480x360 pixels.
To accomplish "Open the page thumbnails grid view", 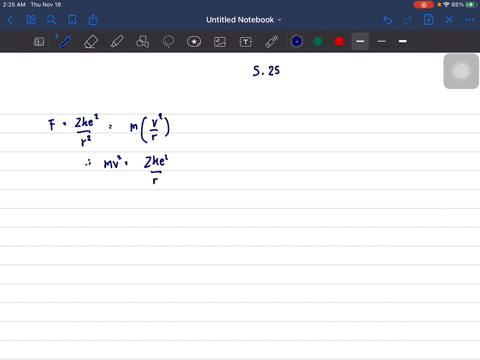I will point(31,20).
